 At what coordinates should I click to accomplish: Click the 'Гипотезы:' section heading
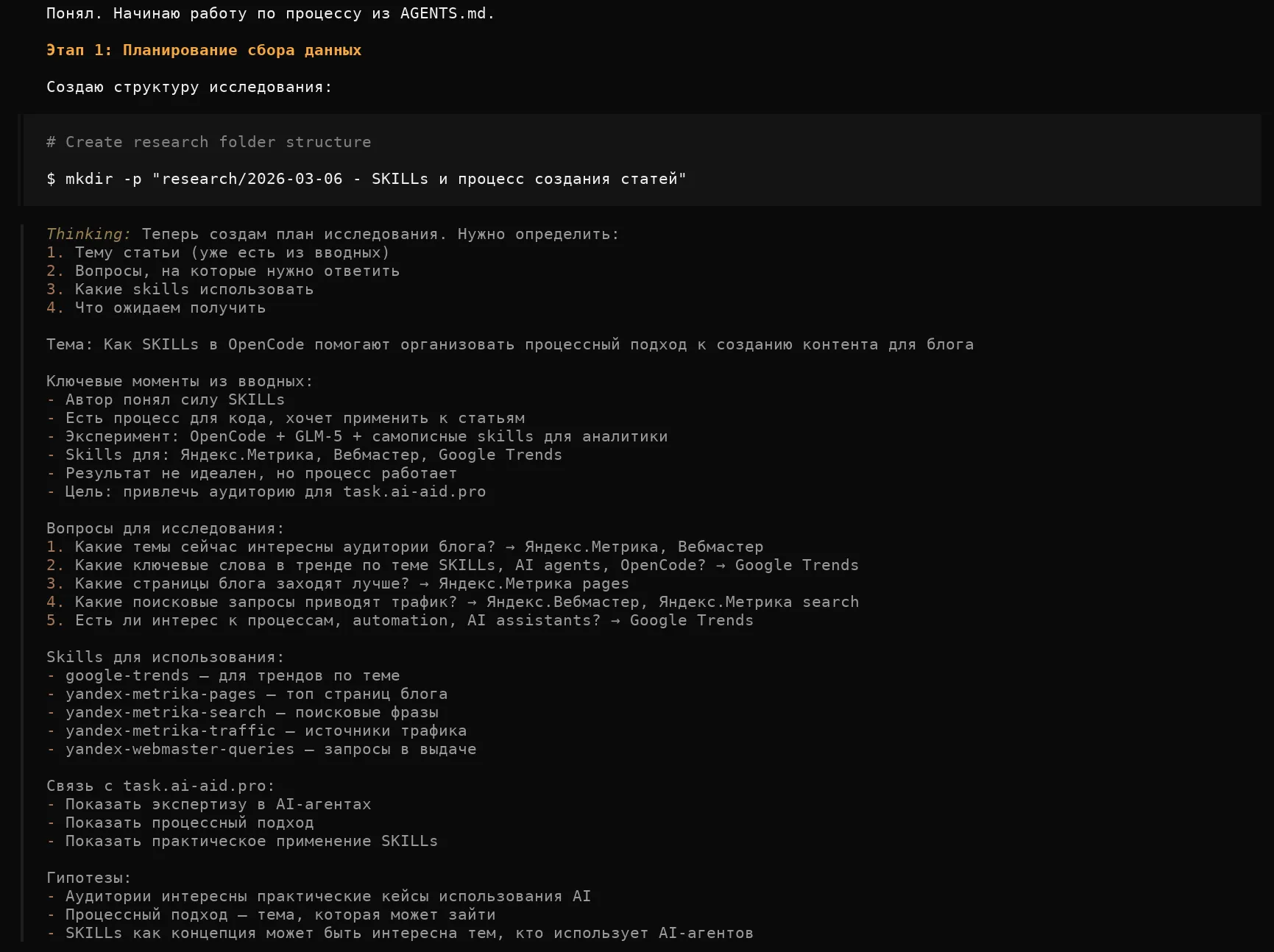(88, 878)
